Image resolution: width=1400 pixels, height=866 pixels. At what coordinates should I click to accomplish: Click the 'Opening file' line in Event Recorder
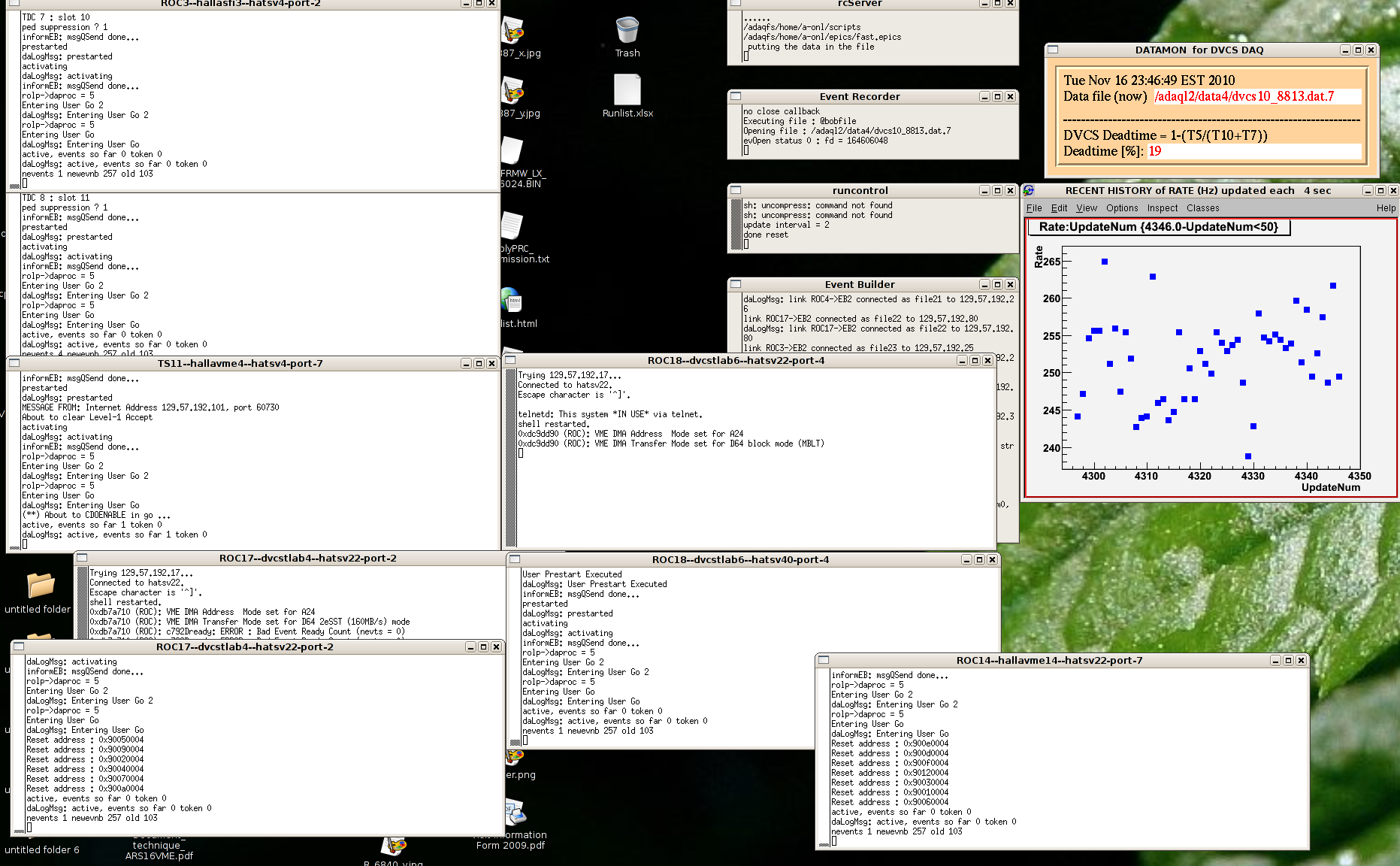pyautogui.click(x=847, y=131)
